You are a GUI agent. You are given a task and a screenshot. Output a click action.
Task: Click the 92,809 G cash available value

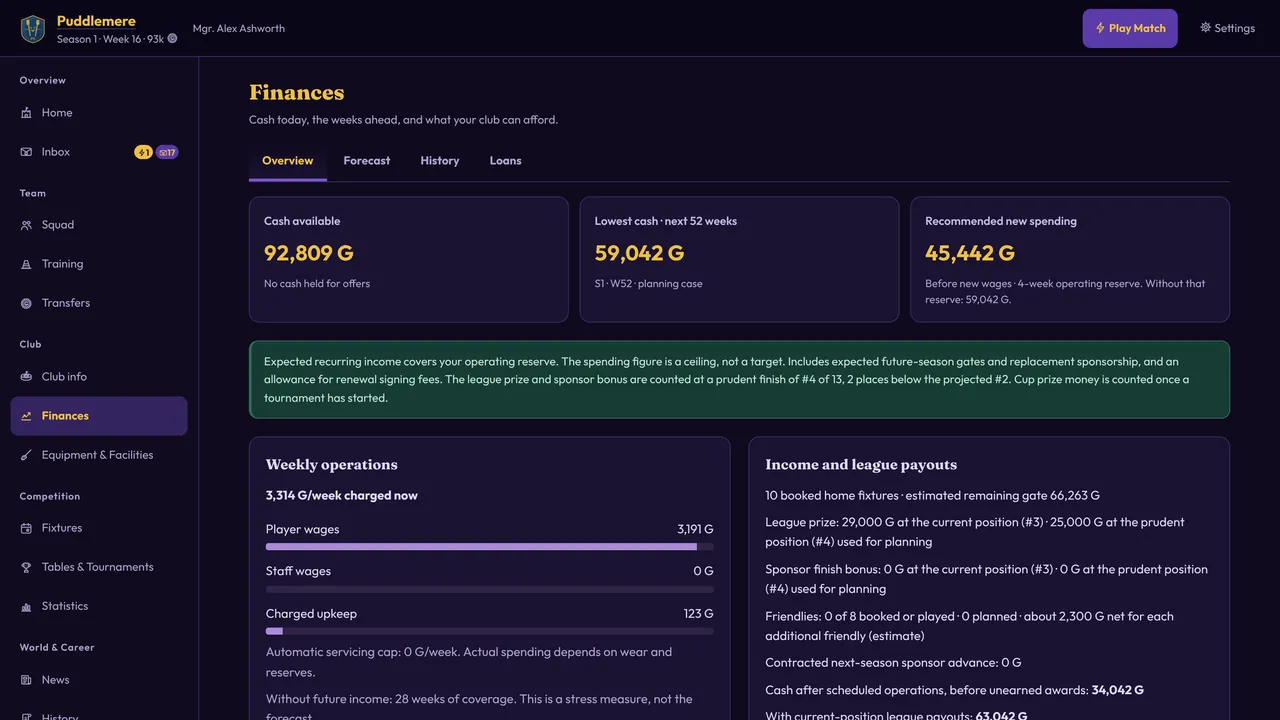[309, 253]
